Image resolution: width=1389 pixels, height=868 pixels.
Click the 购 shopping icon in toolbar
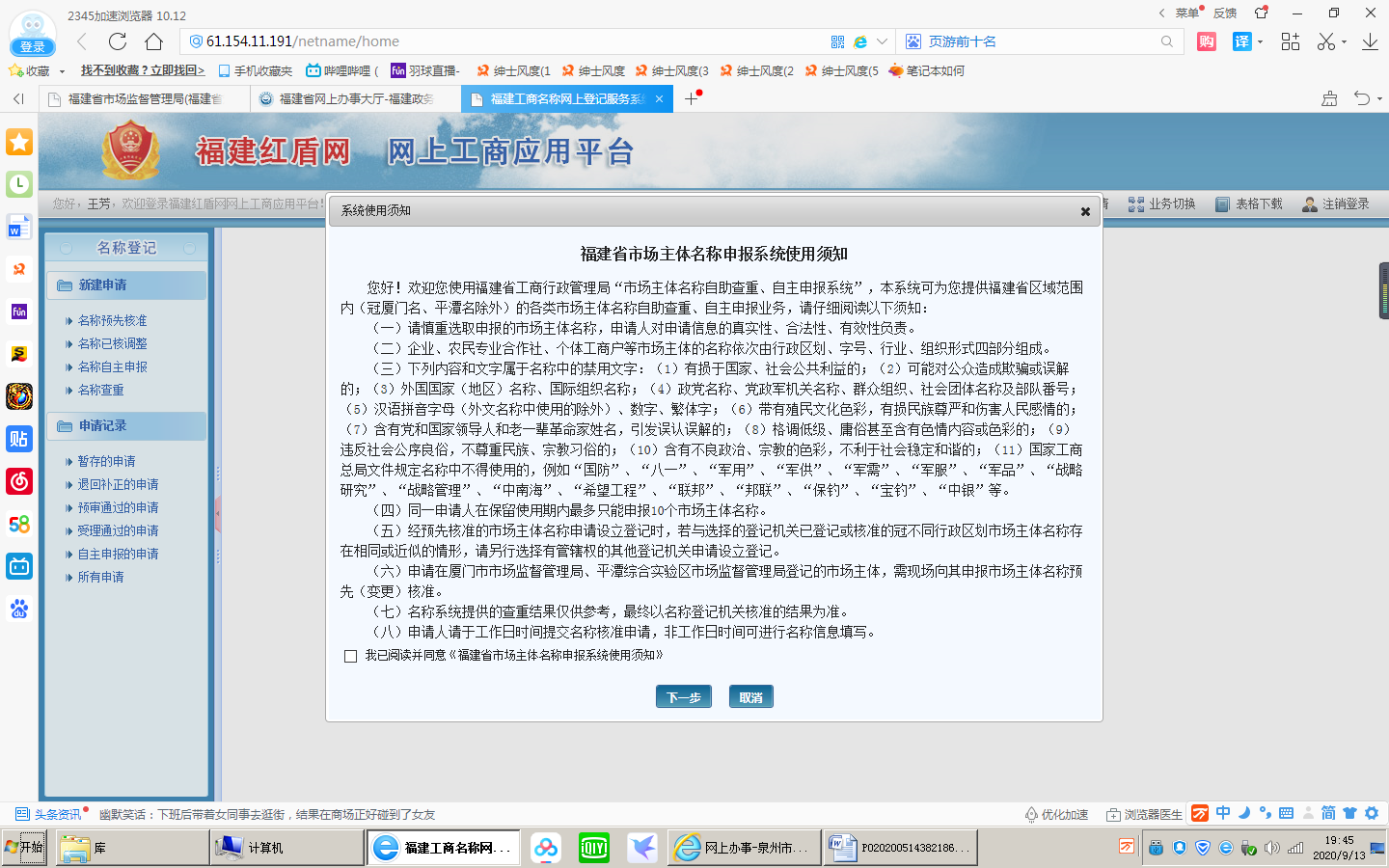[x=1206, y=41]
